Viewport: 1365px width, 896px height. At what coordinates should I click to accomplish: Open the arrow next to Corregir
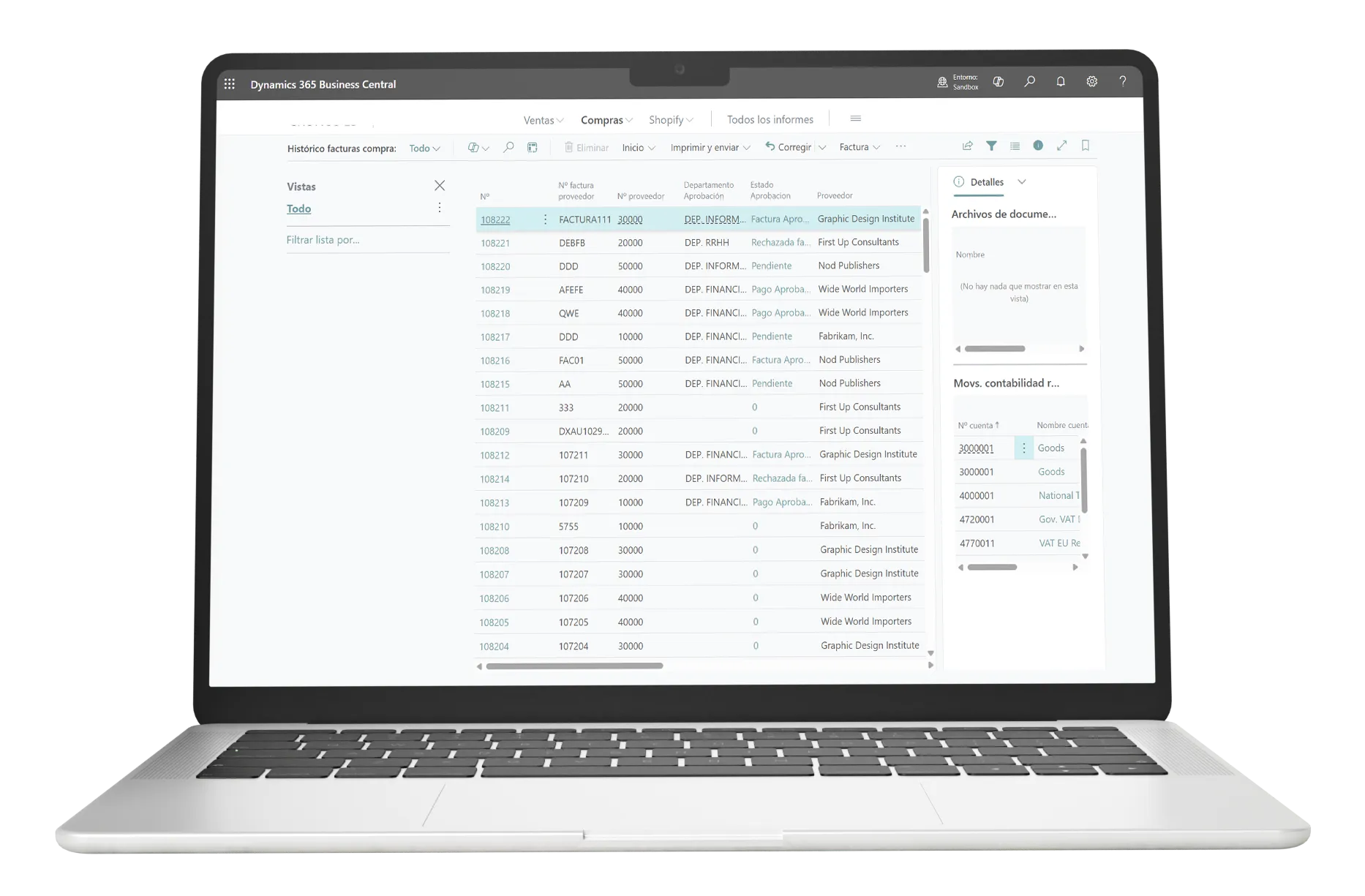(822, 147)
